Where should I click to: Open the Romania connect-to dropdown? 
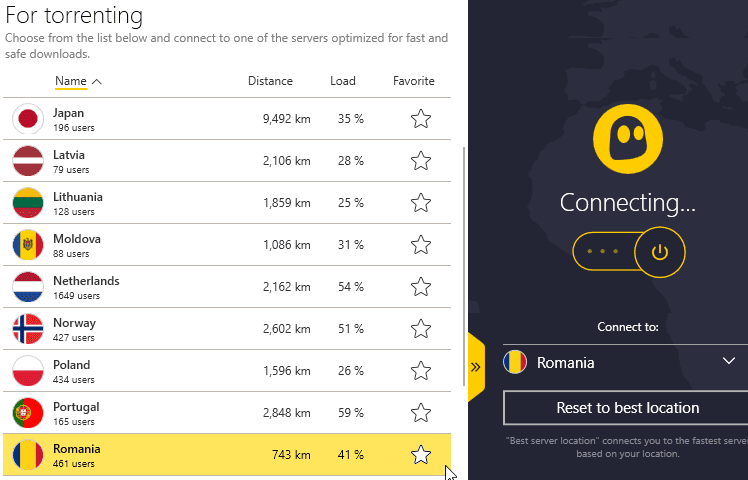tap(625, 362)
